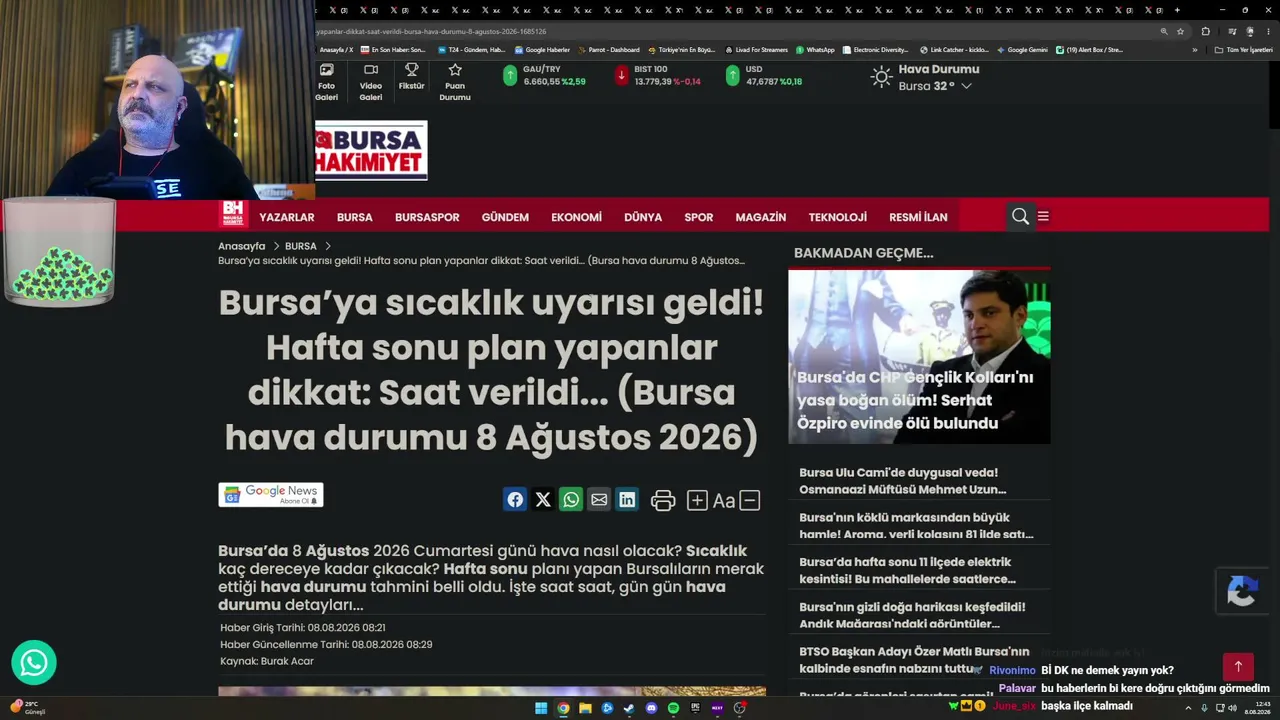Open BTSO Başkan Adayı Özer Matlı story
Screen dimensions: 1280x720
point(914,660)
